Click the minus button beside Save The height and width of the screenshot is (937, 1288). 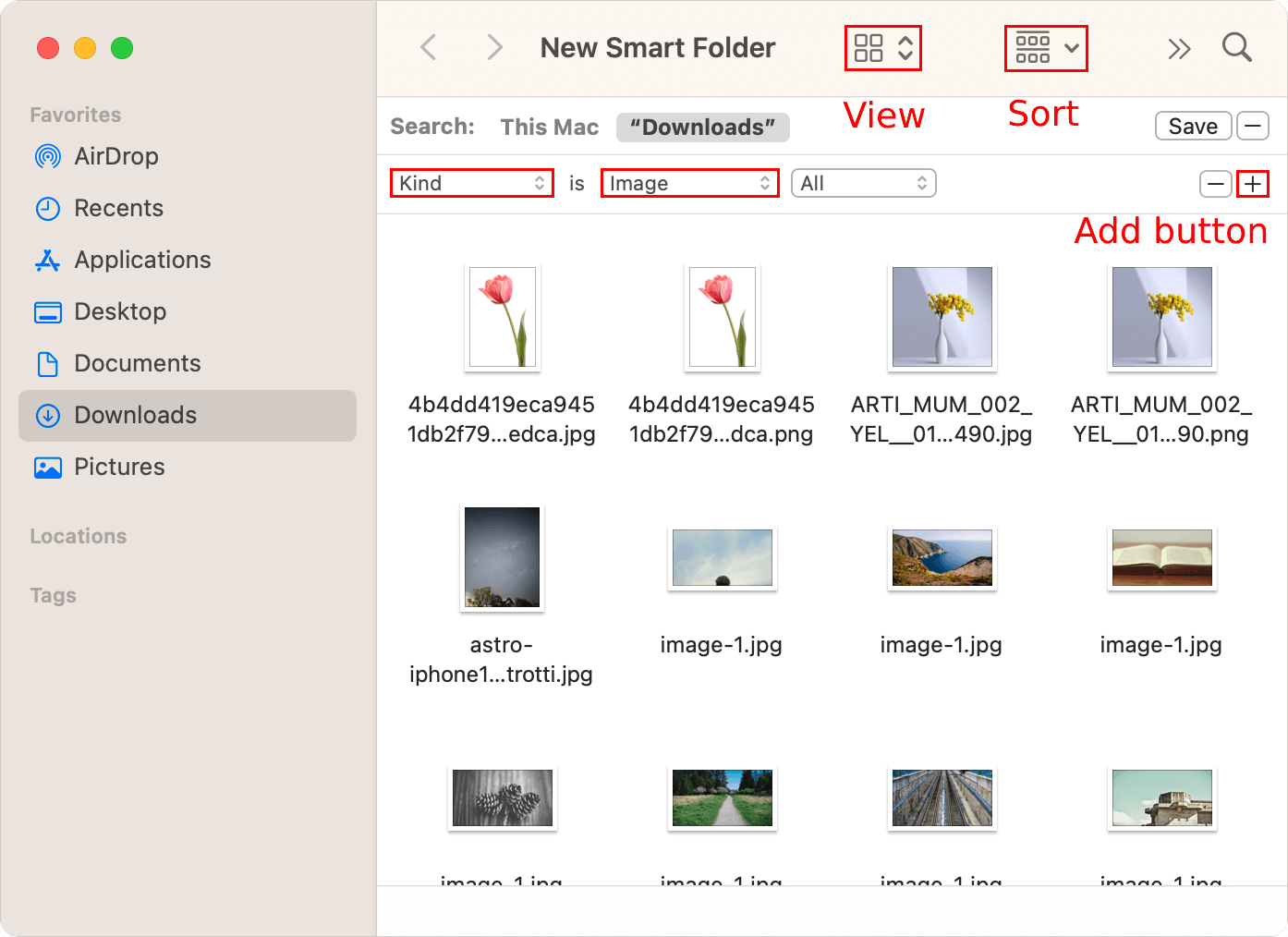tap(1253, 126)
